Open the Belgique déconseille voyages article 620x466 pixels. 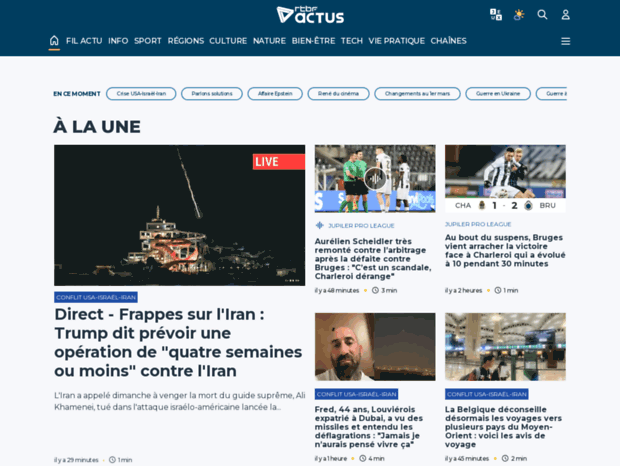pyautogui.click(x=503, y=427)
